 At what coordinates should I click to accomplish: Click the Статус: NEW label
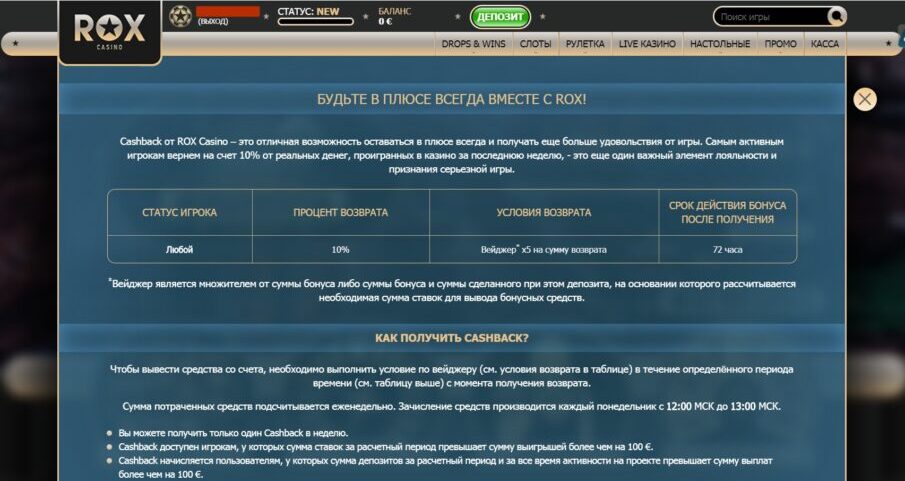point(308,11)
